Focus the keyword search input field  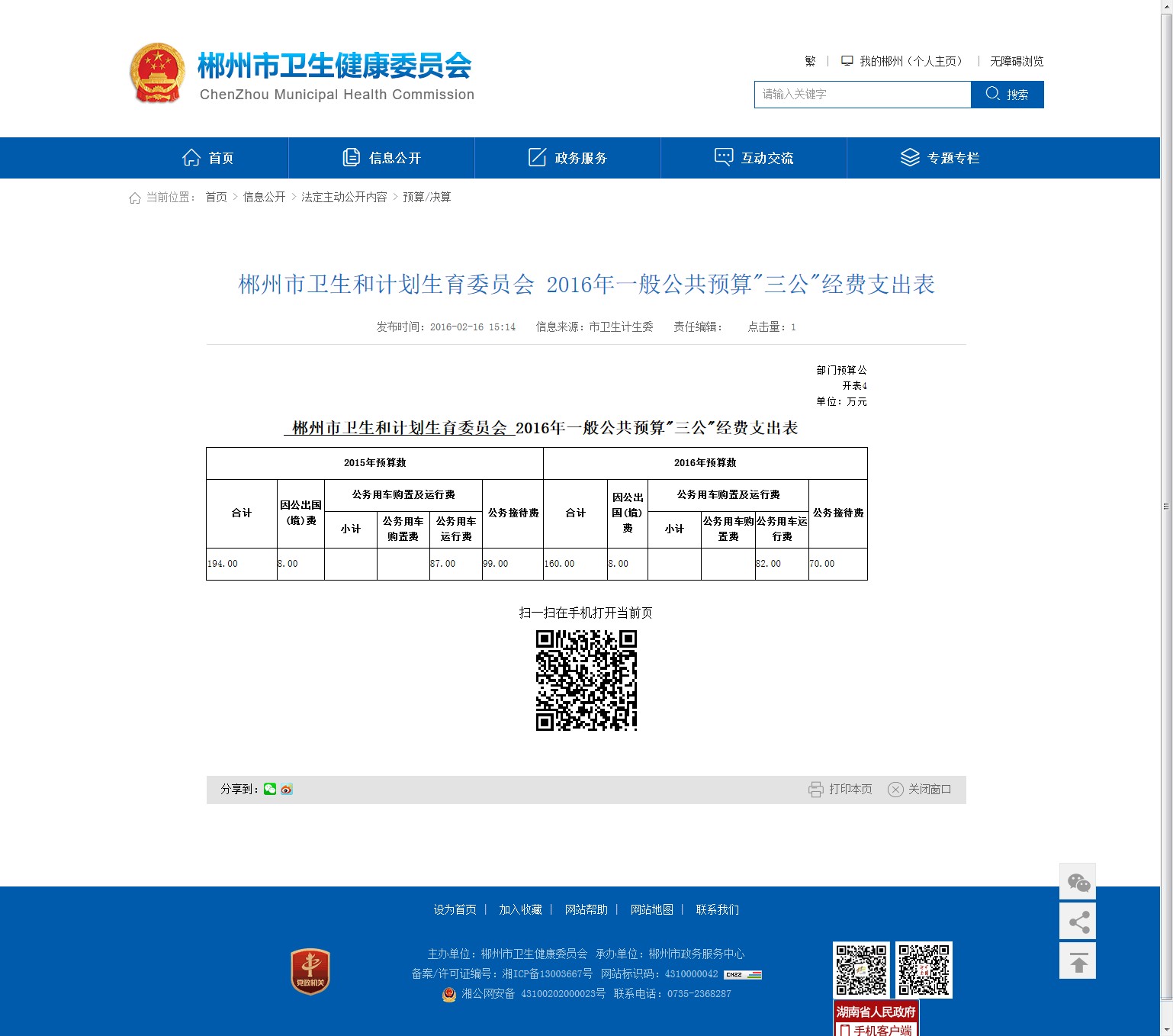click(862, 95)
